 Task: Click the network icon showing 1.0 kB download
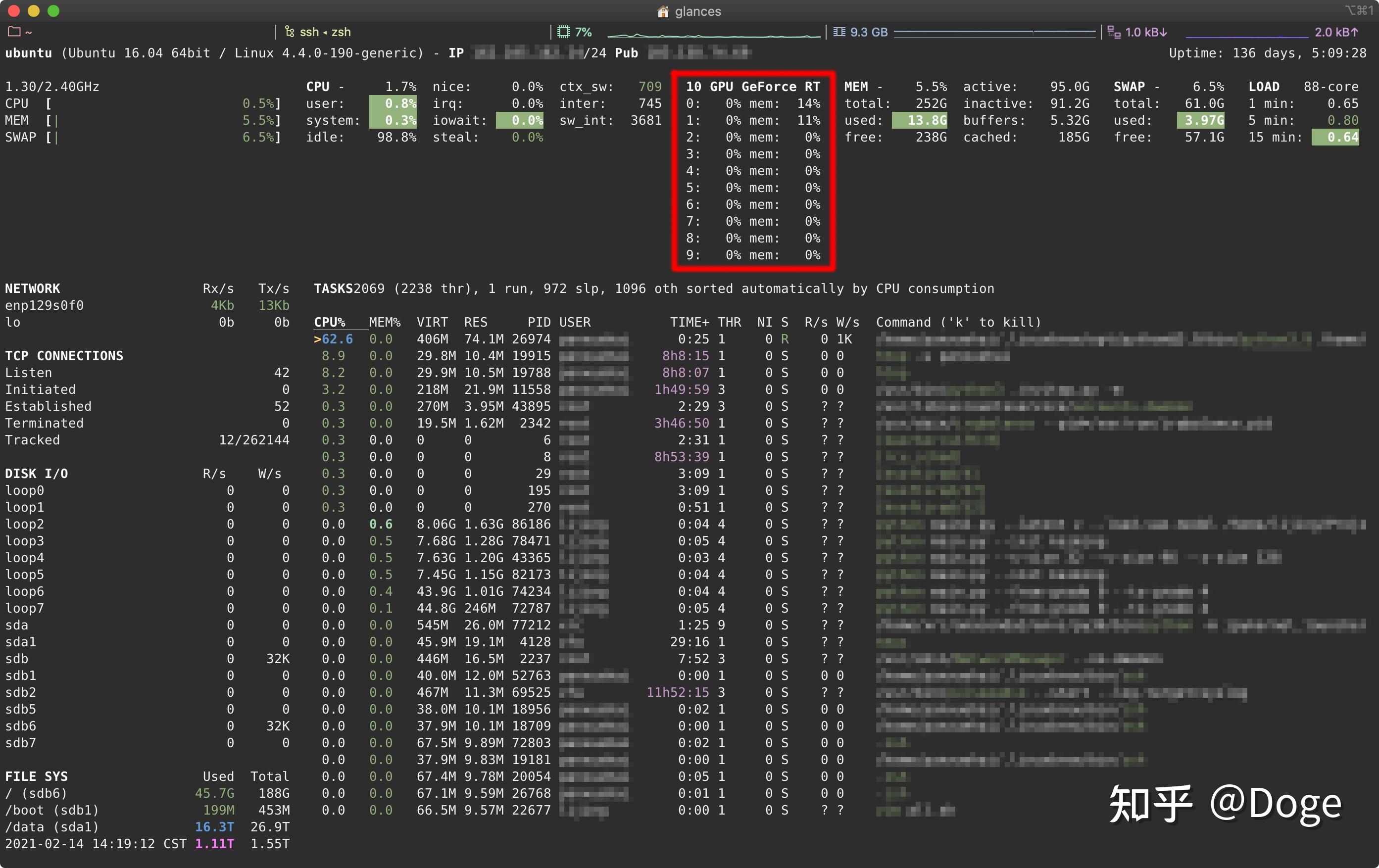[1114, 32]
